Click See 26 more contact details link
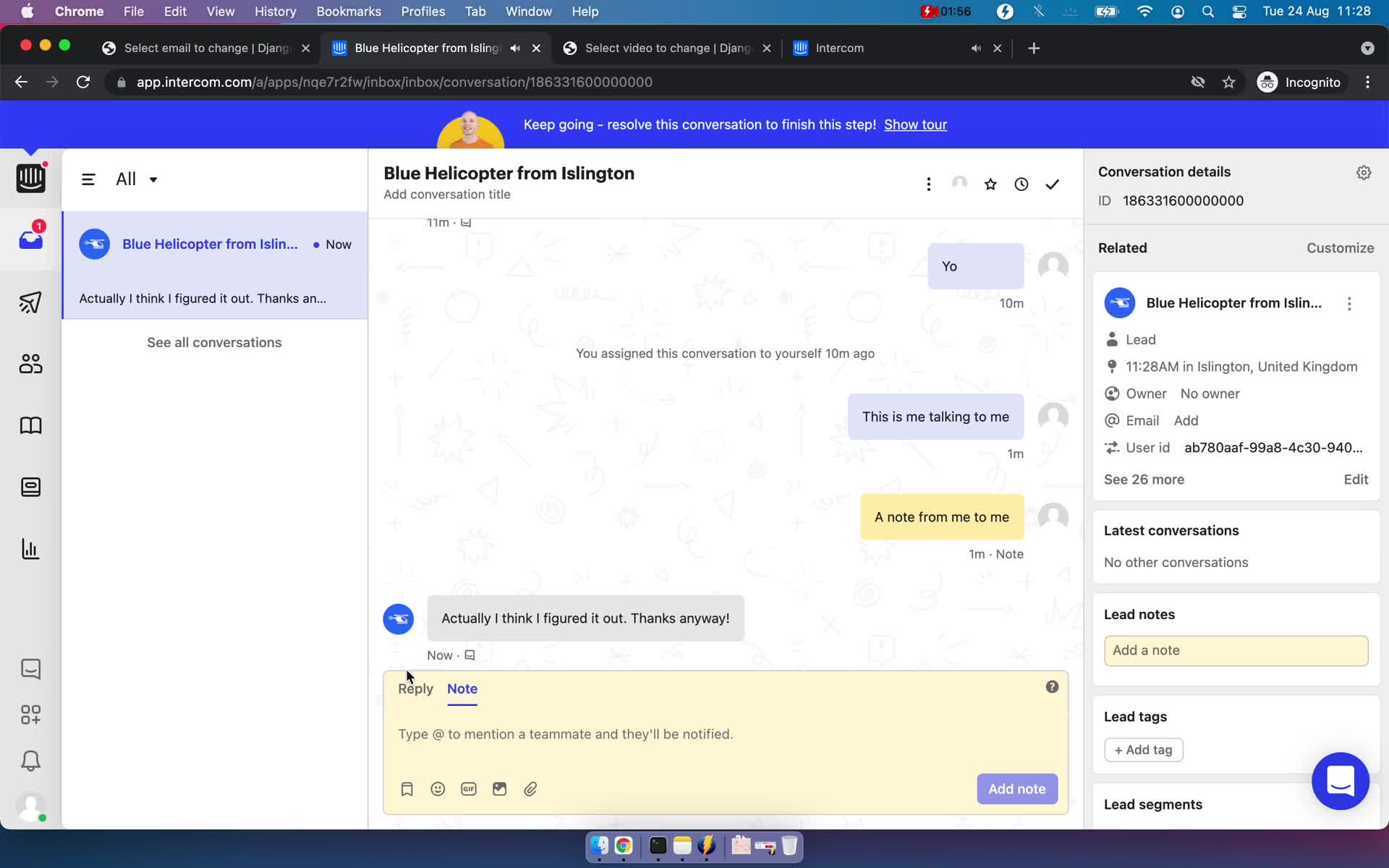 [1144, 479]
